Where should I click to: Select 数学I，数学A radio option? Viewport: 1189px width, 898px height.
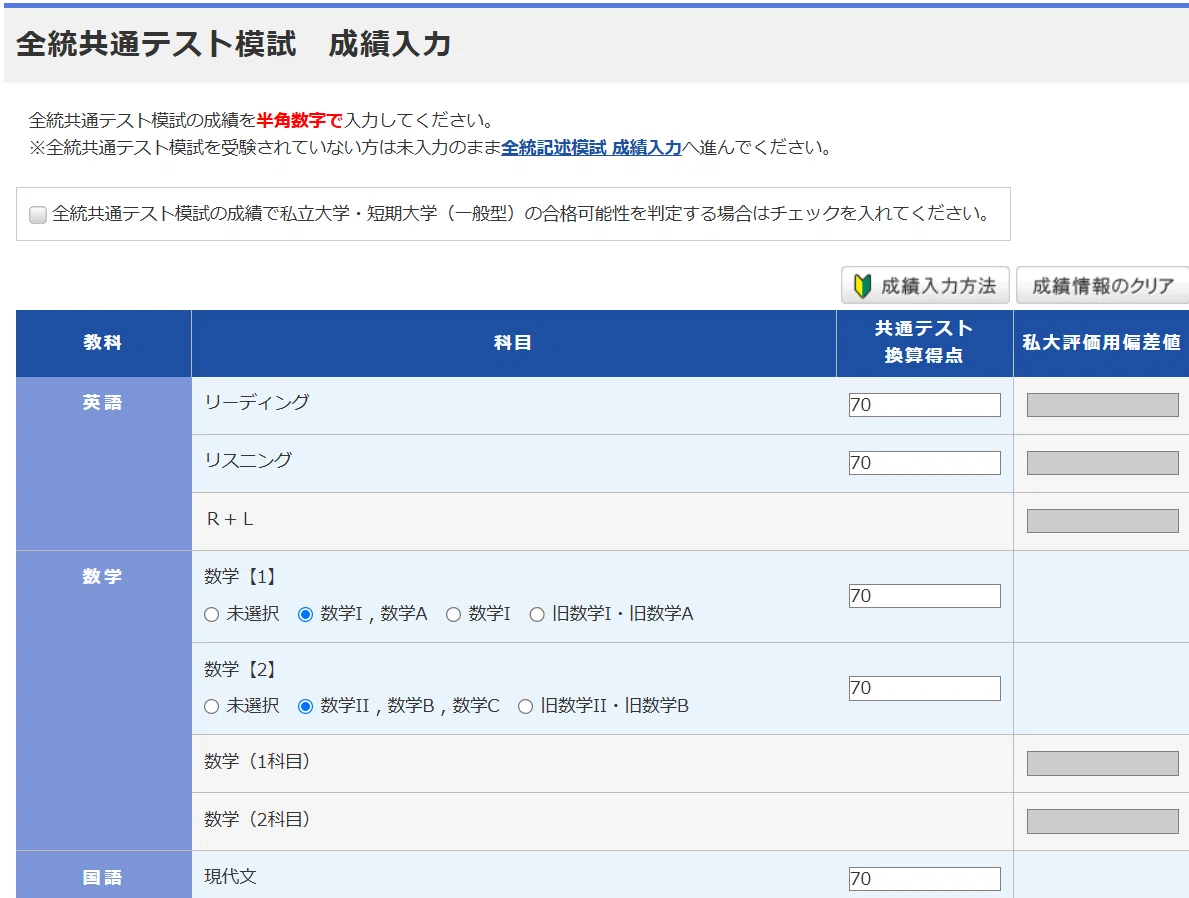click(x=305, y=614)
